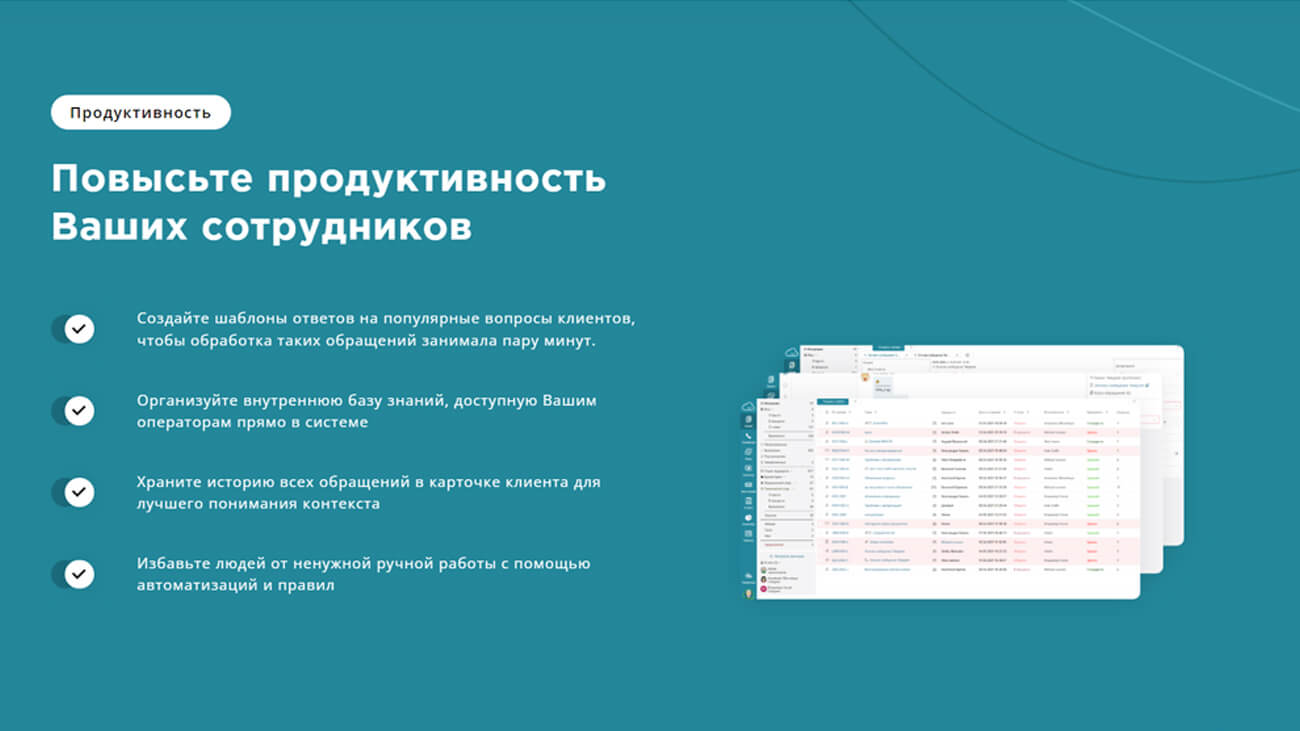Select the teal highlighted tab above the ticket table
Image resolution: width=1300 pixels, height=731 pixels.
832,401
